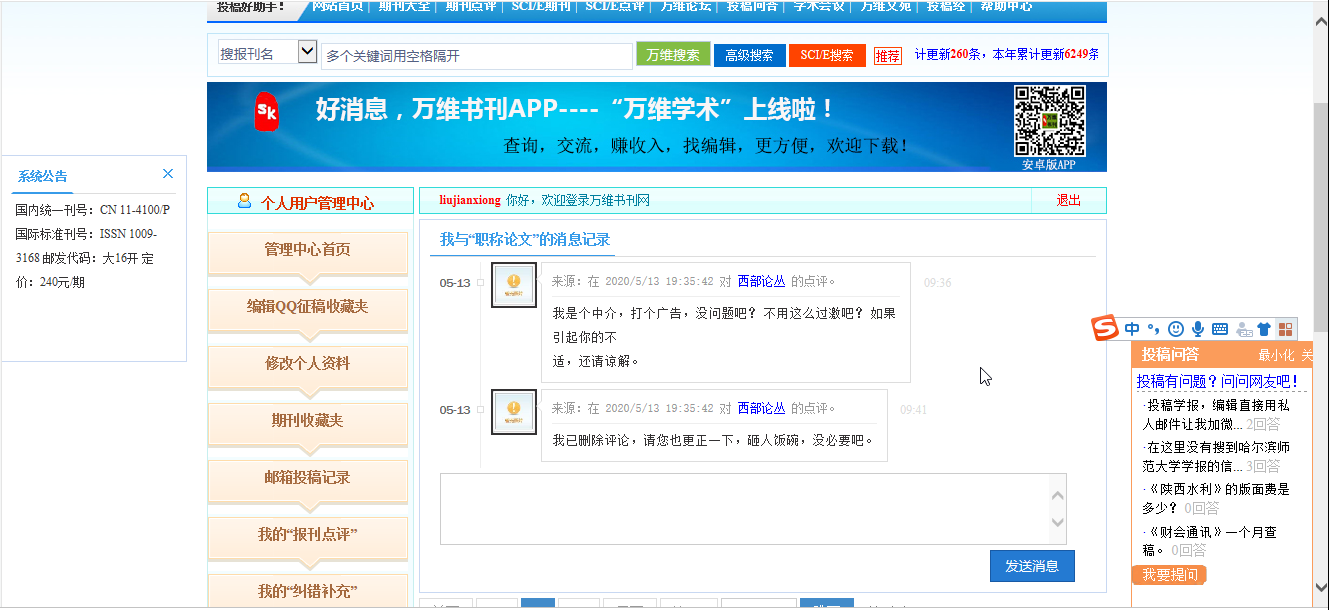Open question about 投稿学报 editor private email
Viewport: 1329px width, 610px height.
click(1217, 415)
